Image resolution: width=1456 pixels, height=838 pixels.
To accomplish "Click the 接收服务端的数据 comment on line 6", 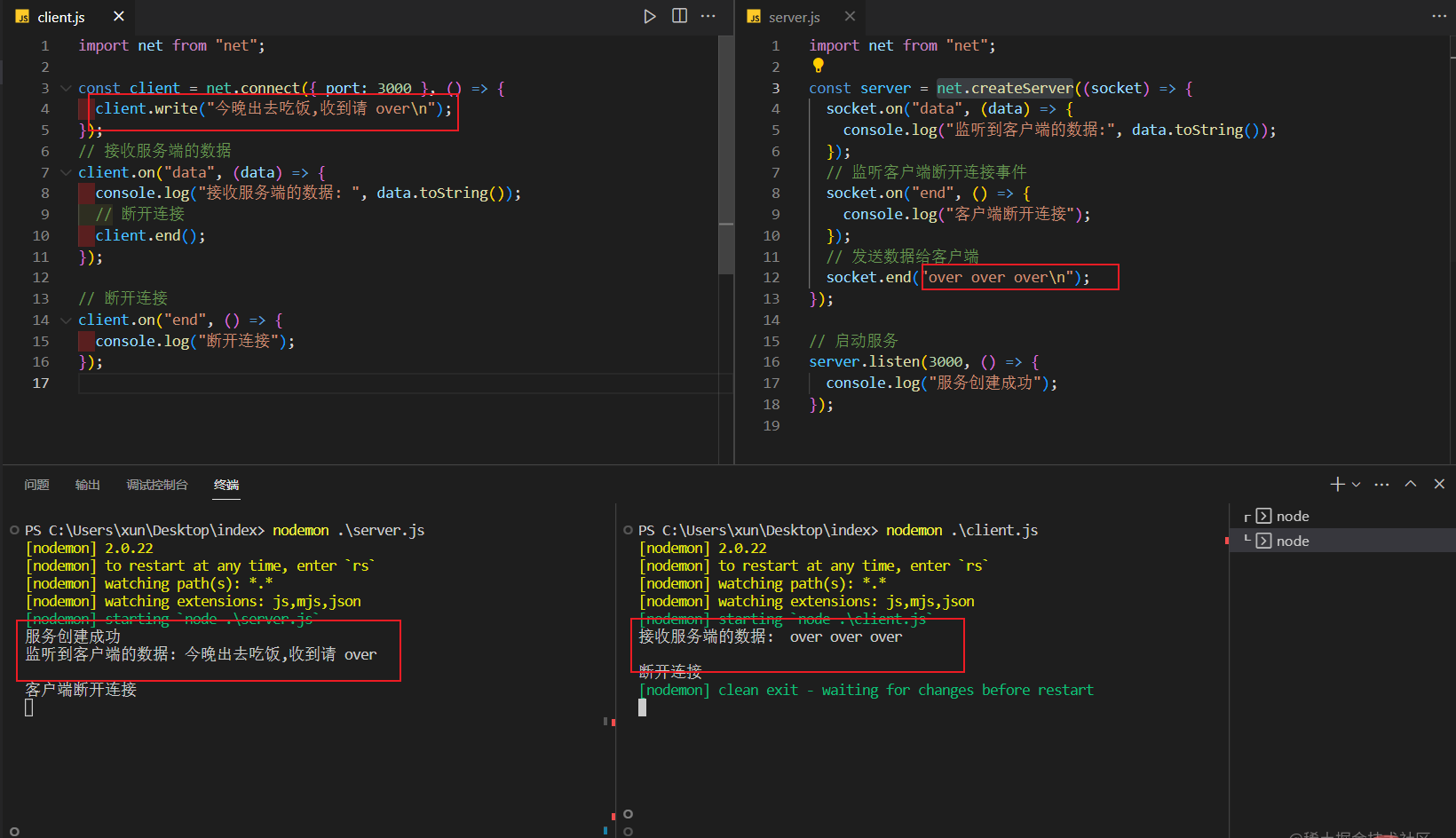I will pos(154,151).
